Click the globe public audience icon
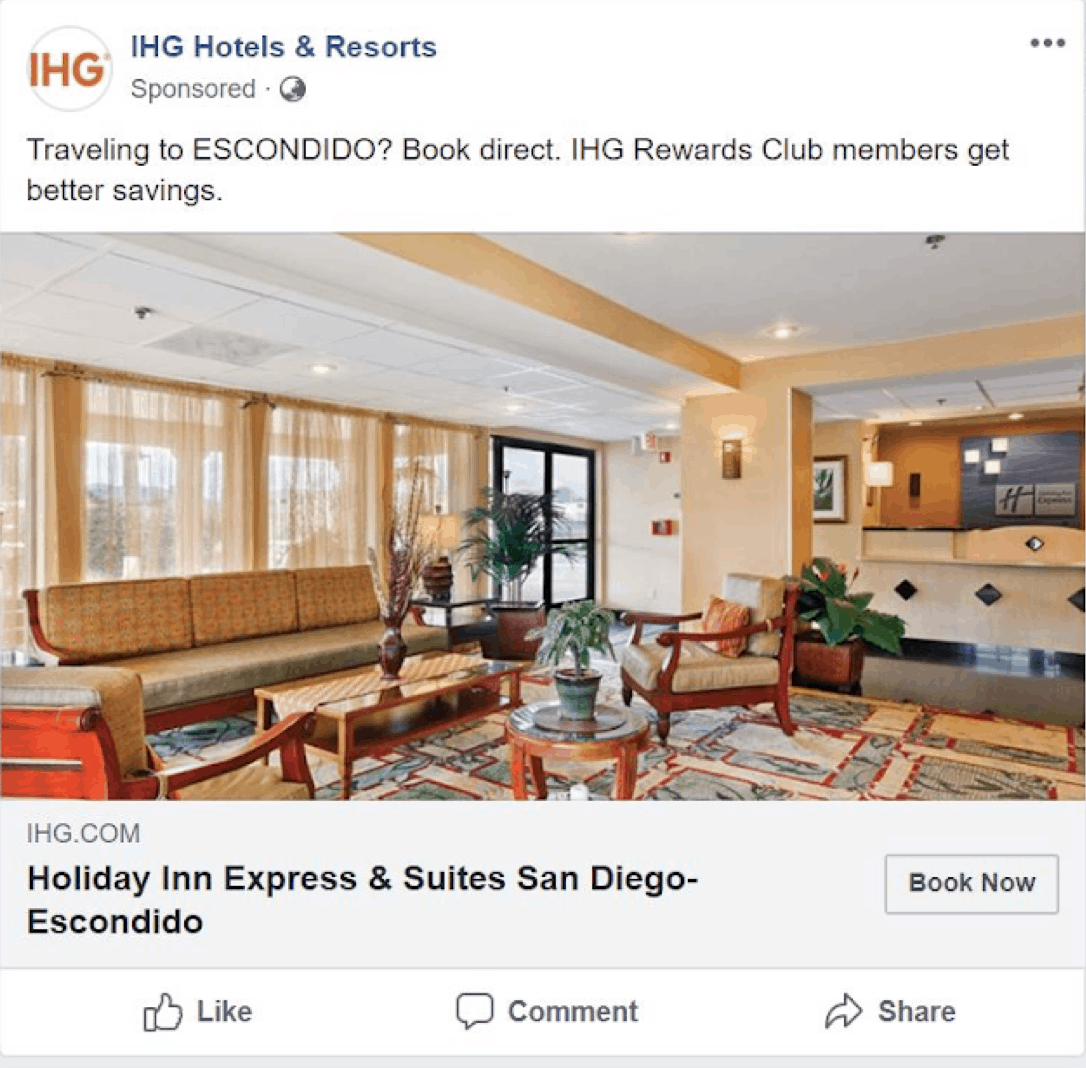 (x=292, y=89)
